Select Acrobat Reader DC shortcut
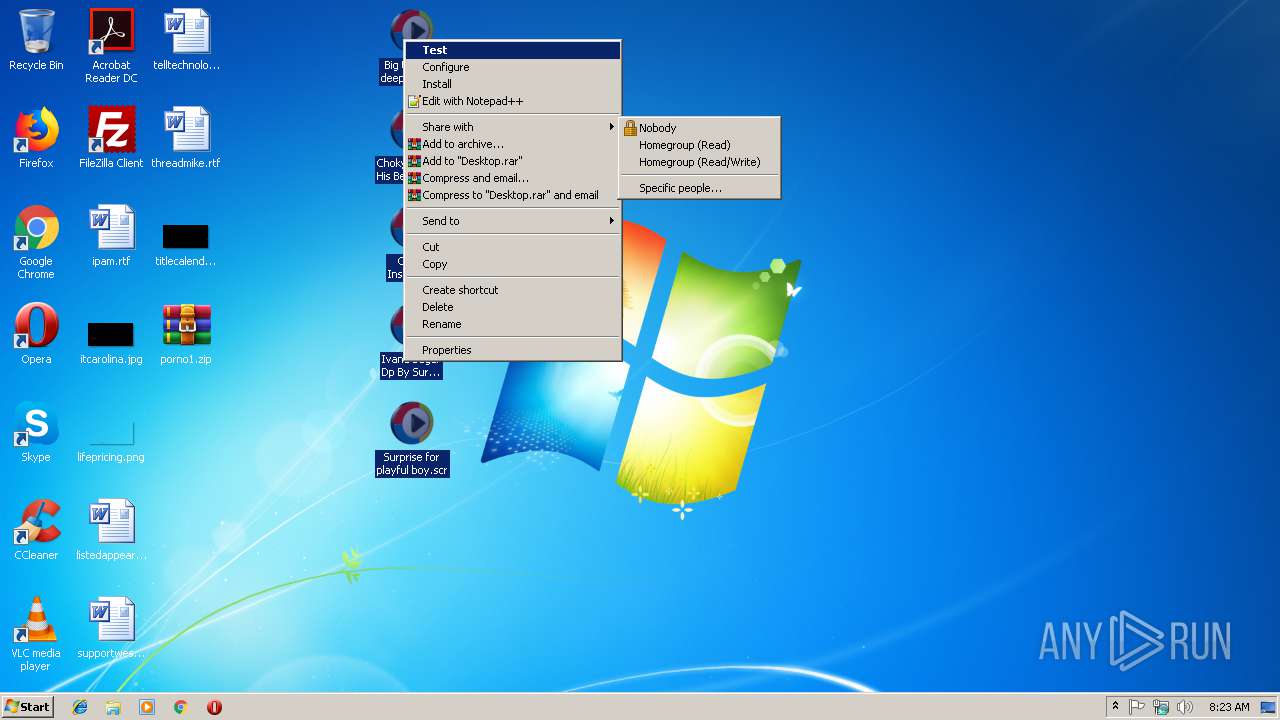 (x=111, y=46)
